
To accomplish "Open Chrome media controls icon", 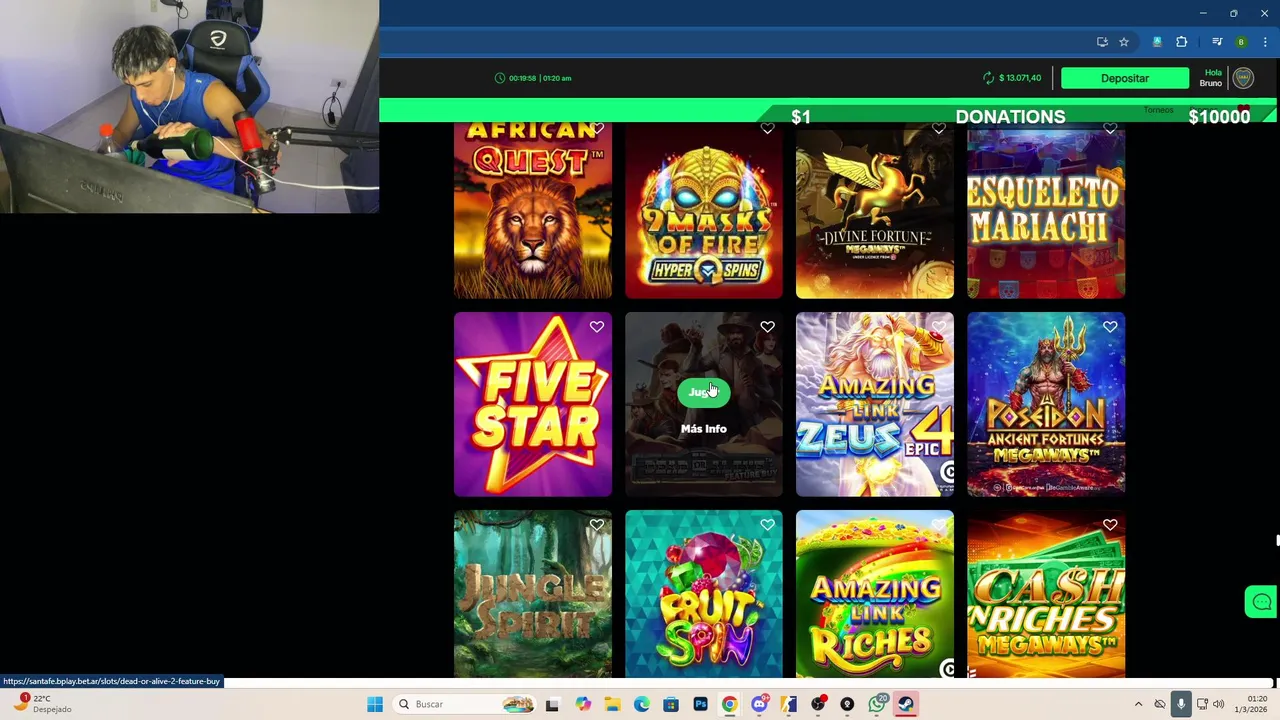I will coord(1217,42).
